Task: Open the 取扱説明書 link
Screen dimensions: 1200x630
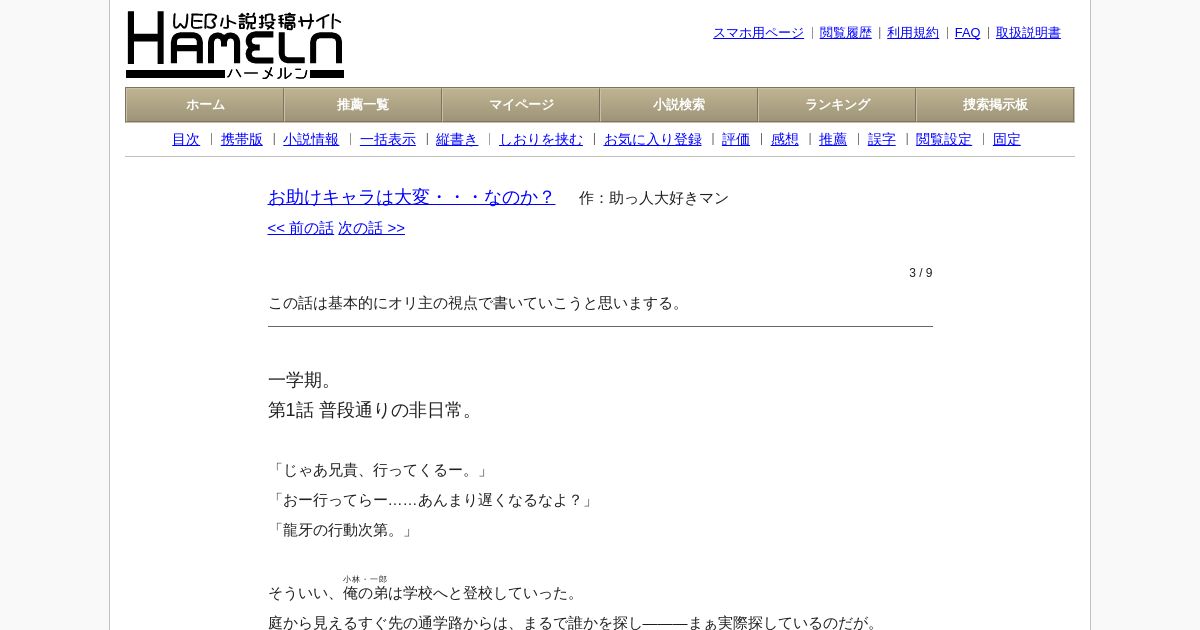Action: [1028, 33]
